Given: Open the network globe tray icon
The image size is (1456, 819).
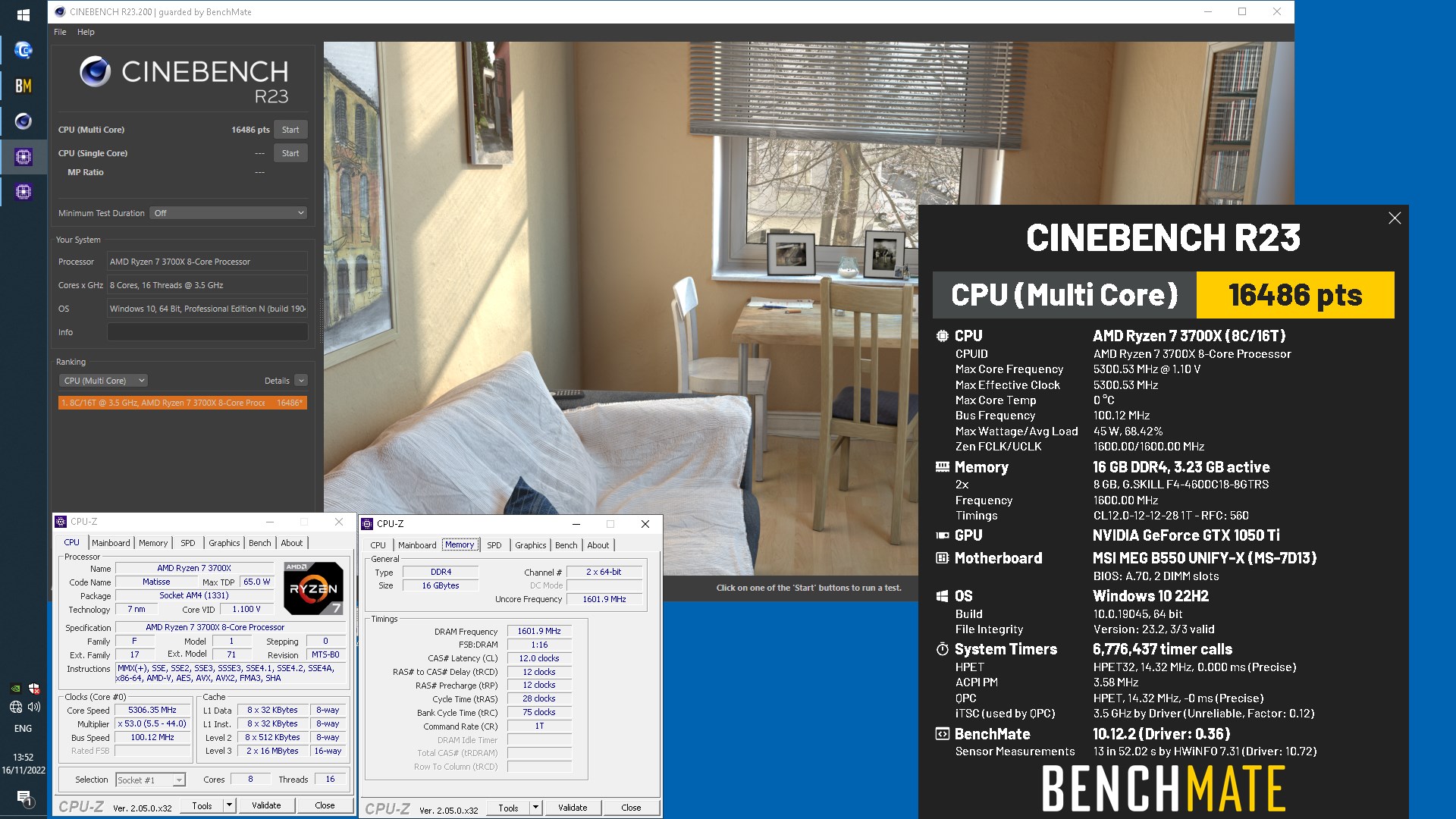Looking at the screenshot, I should click(15, 707).
